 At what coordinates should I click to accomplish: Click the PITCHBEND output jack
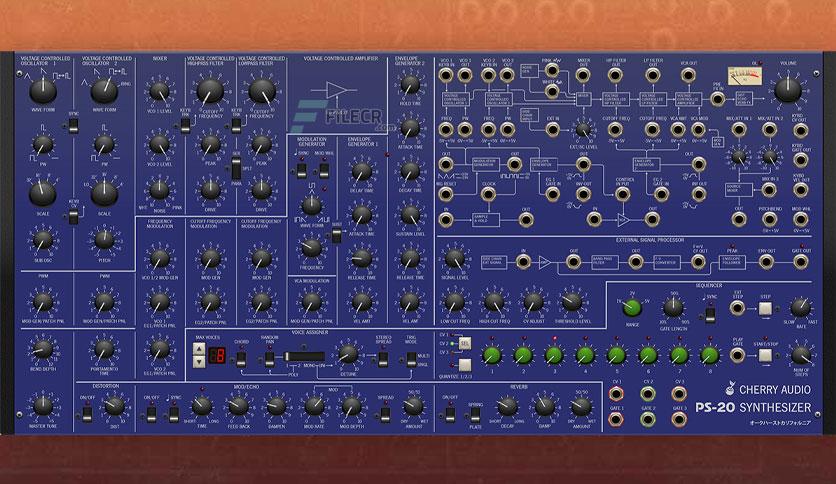(769, 219)
